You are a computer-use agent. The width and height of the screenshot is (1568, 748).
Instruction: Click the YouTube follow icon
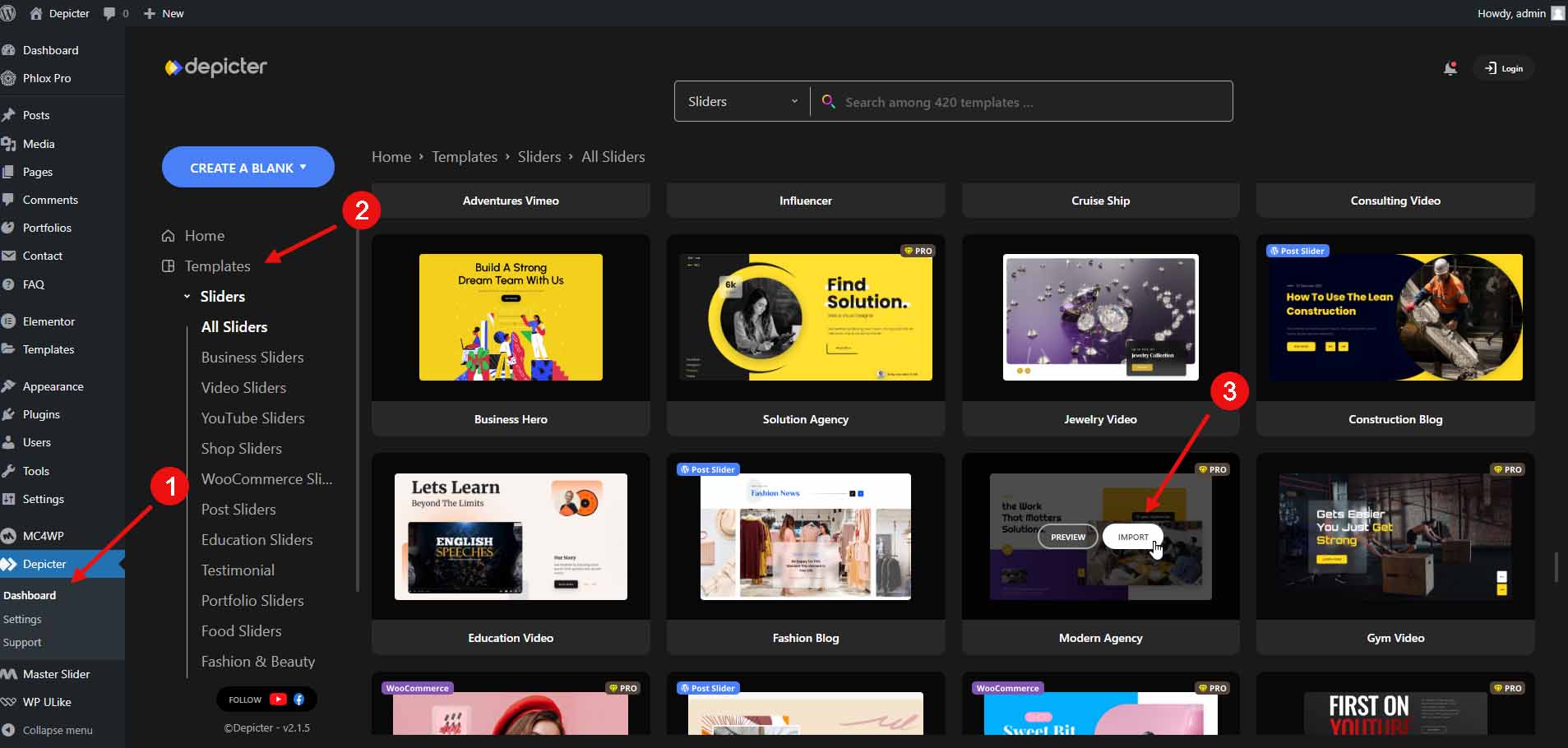278,700
